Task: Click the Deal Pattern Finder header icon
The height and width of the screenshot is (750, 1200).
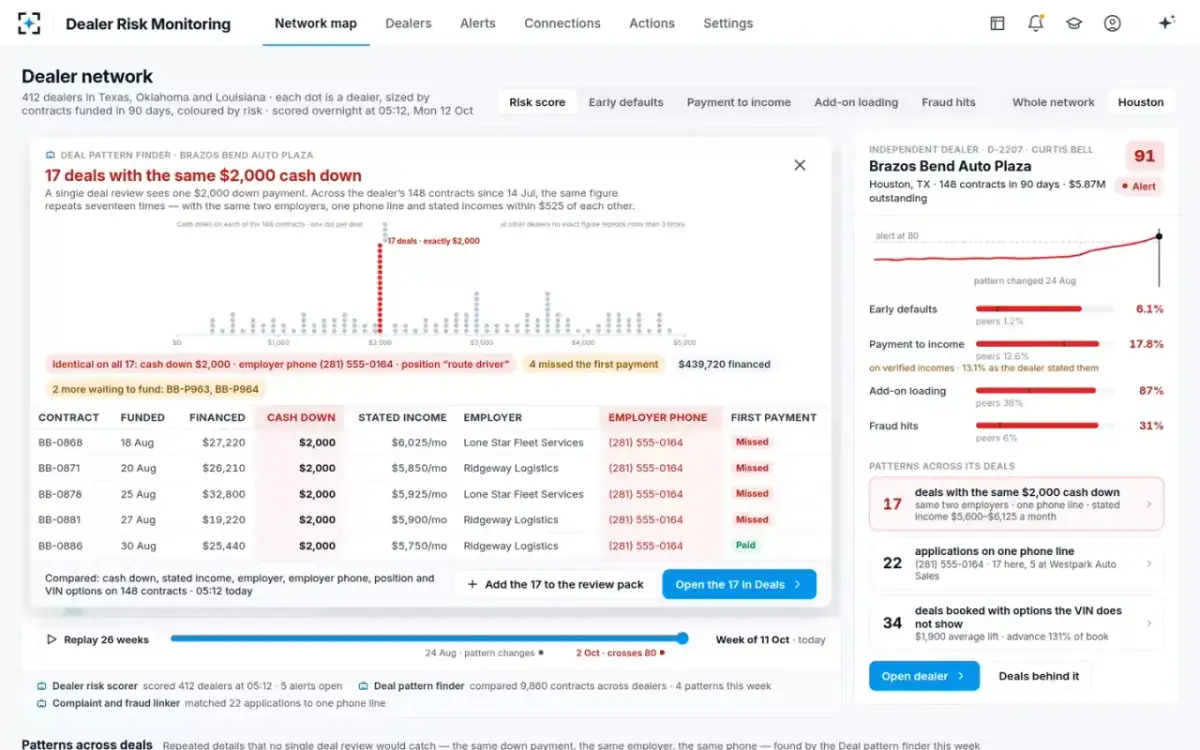Action: tap(50, 155)
